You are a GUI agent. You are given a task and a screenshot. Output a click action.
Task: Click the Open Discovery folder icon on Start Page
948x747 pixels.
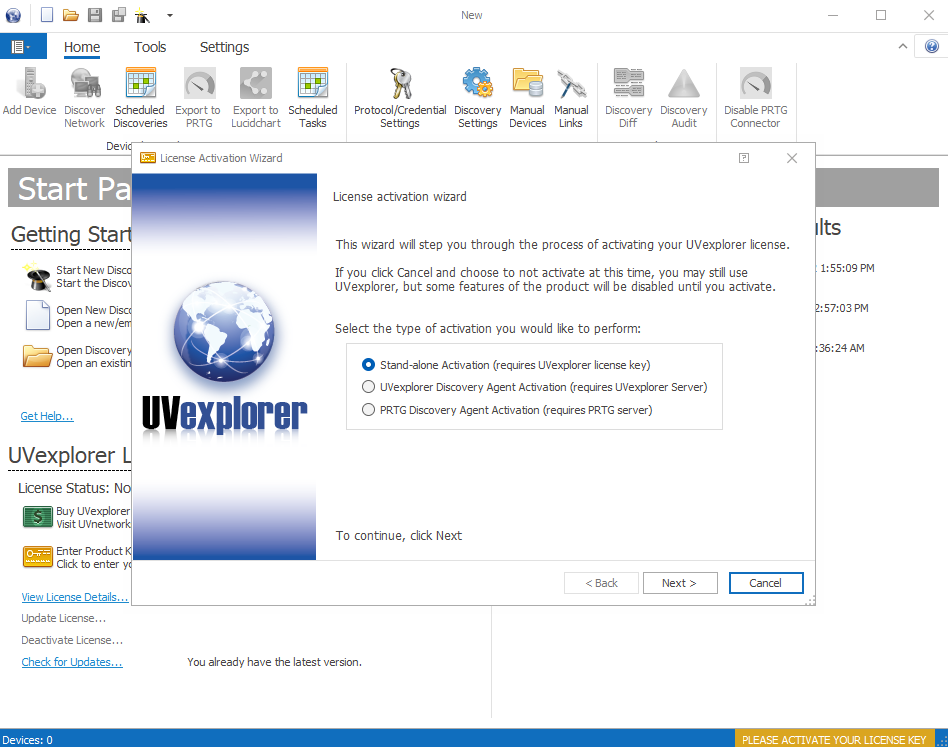point(37,356)
